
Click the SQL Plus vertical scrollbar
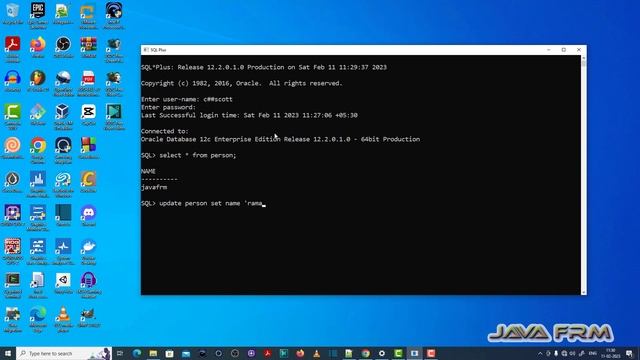click(x=584, y=175)
